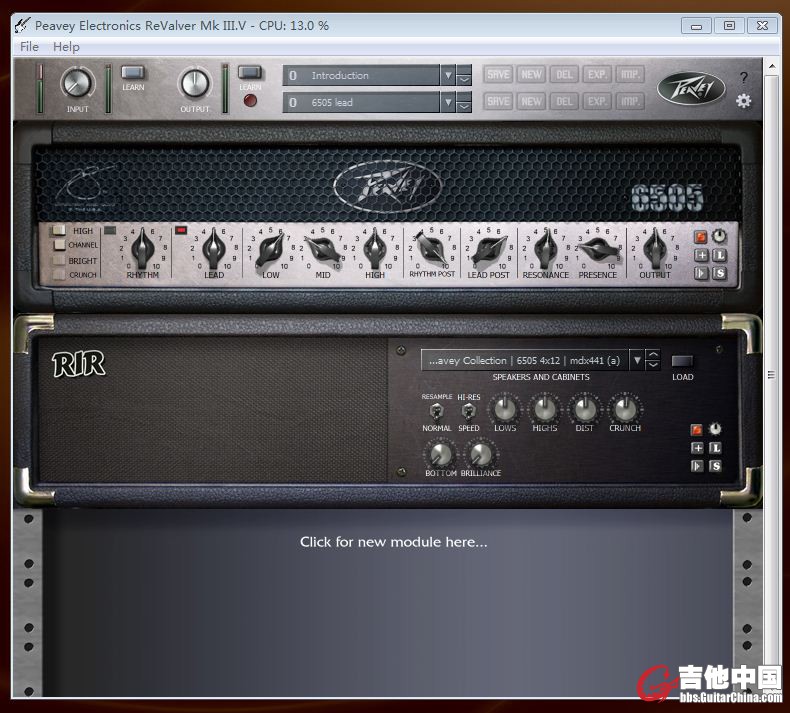790x713 pixels.
Task: Click the 6505 lead preset name field
Action: [x=361, y=103]
